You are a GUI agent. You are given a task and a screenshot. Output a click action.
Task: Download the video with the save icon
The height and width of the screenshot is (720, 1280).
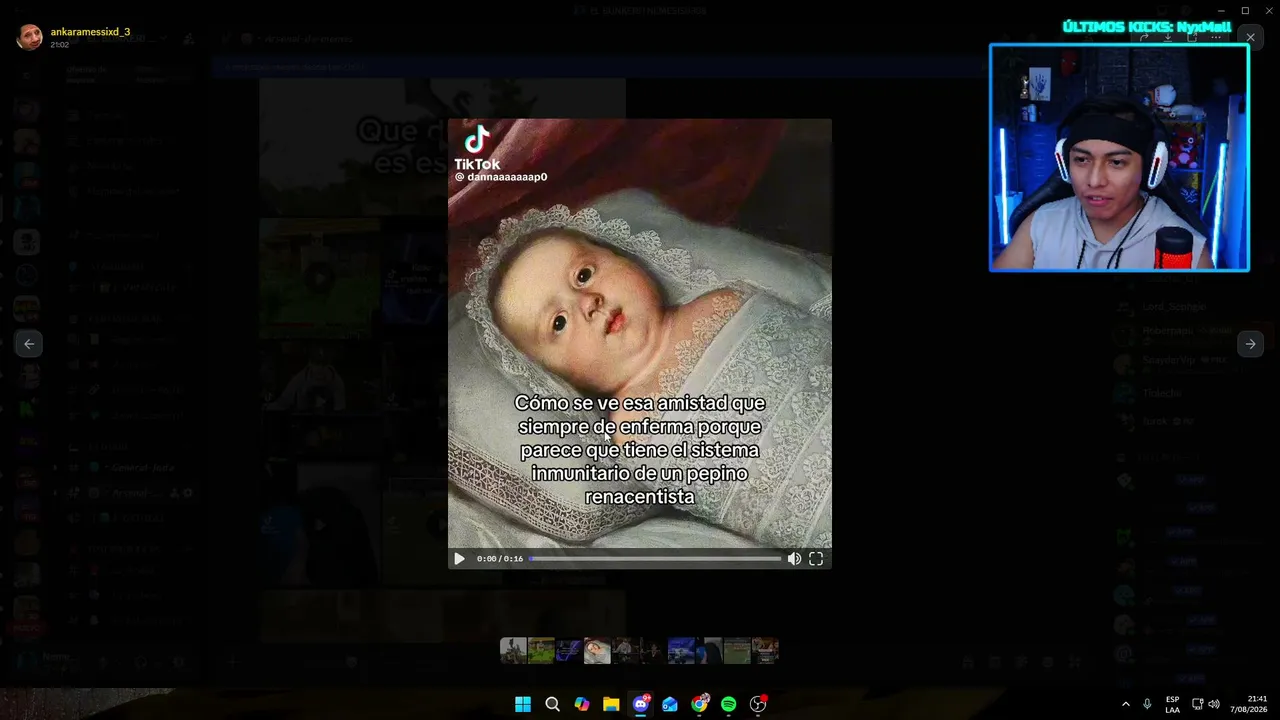coord(1168,38)
